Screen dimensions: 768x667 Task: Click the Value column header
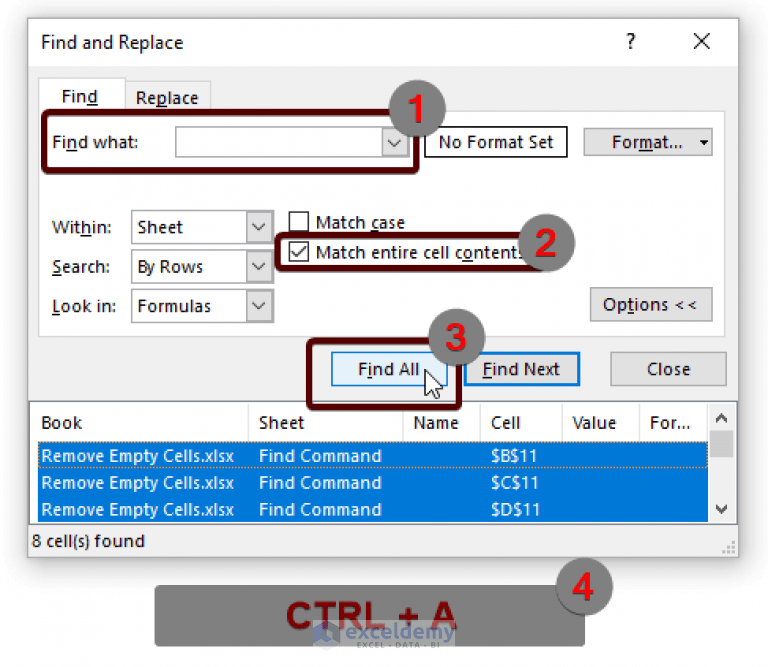[x=600, y=423]
